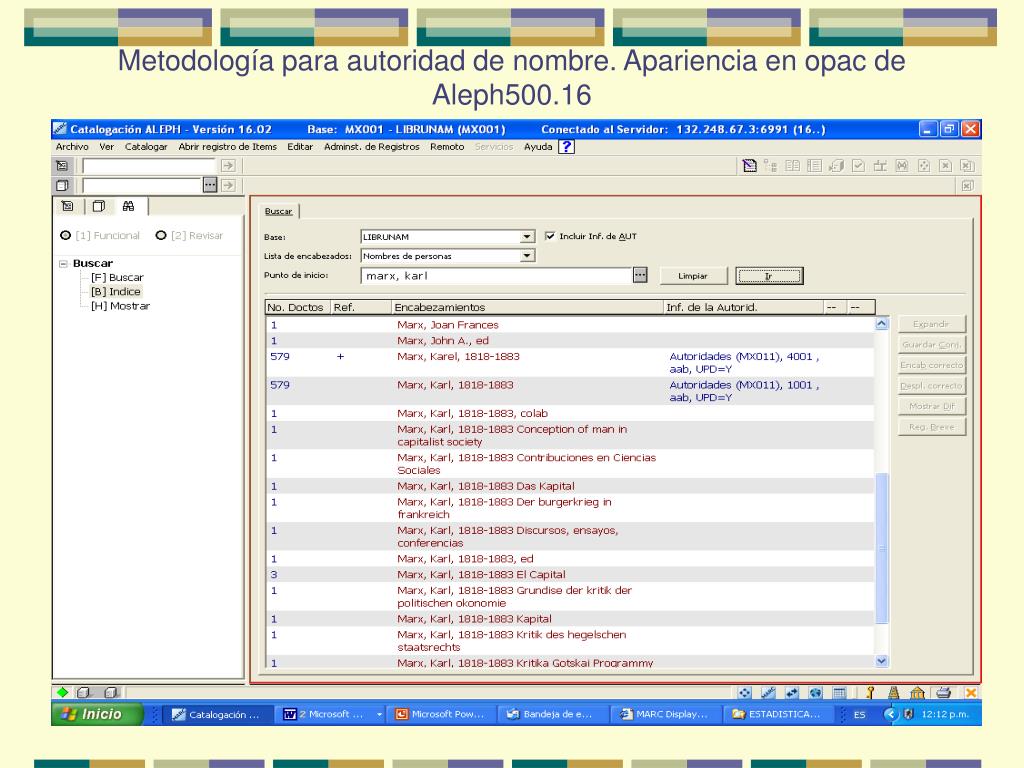
Task: Click the globe icon in status bar
Action: pyautogui.click(x=816, y=693)
